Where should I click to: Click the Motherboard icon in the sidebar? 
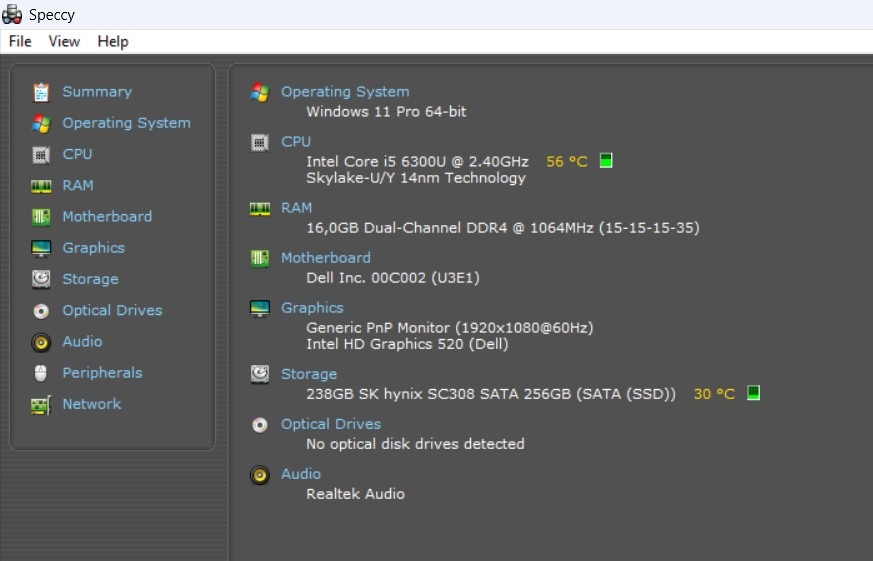(41, 217)
